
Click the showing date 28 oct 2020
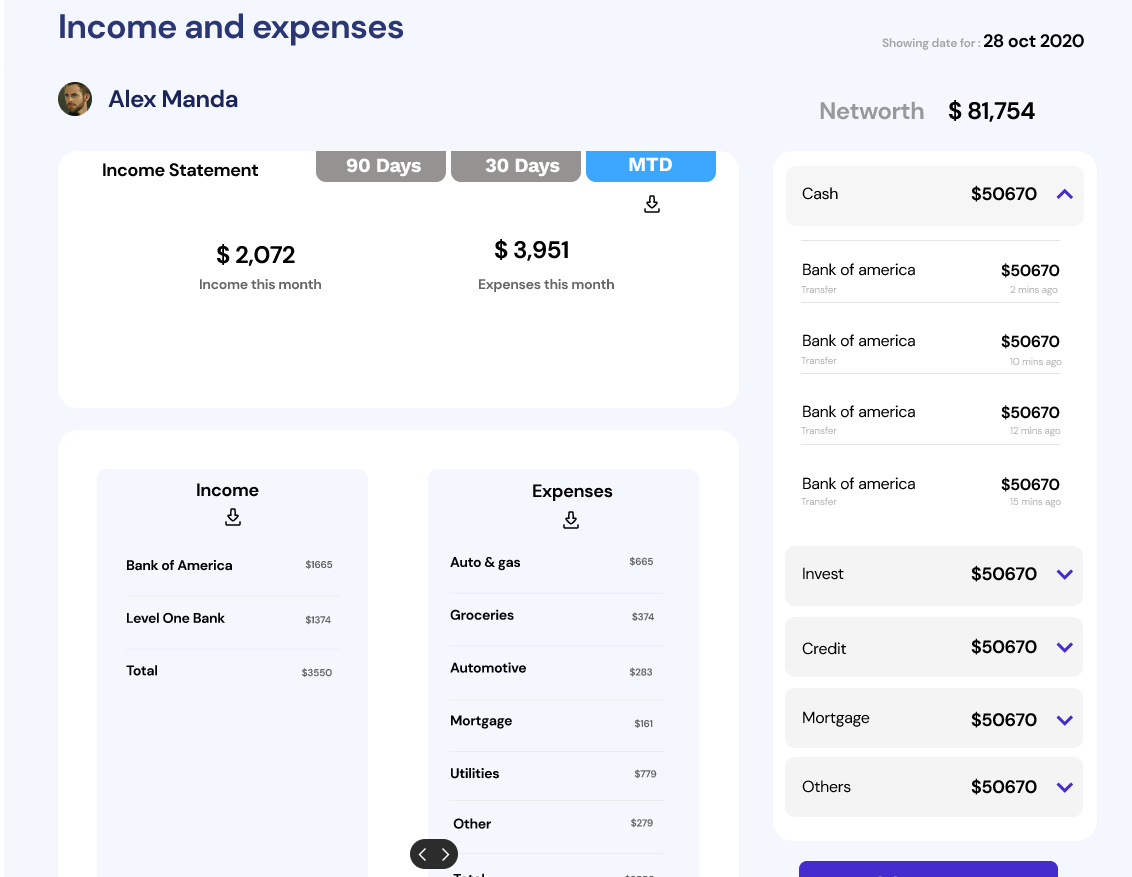[1033, 41]
